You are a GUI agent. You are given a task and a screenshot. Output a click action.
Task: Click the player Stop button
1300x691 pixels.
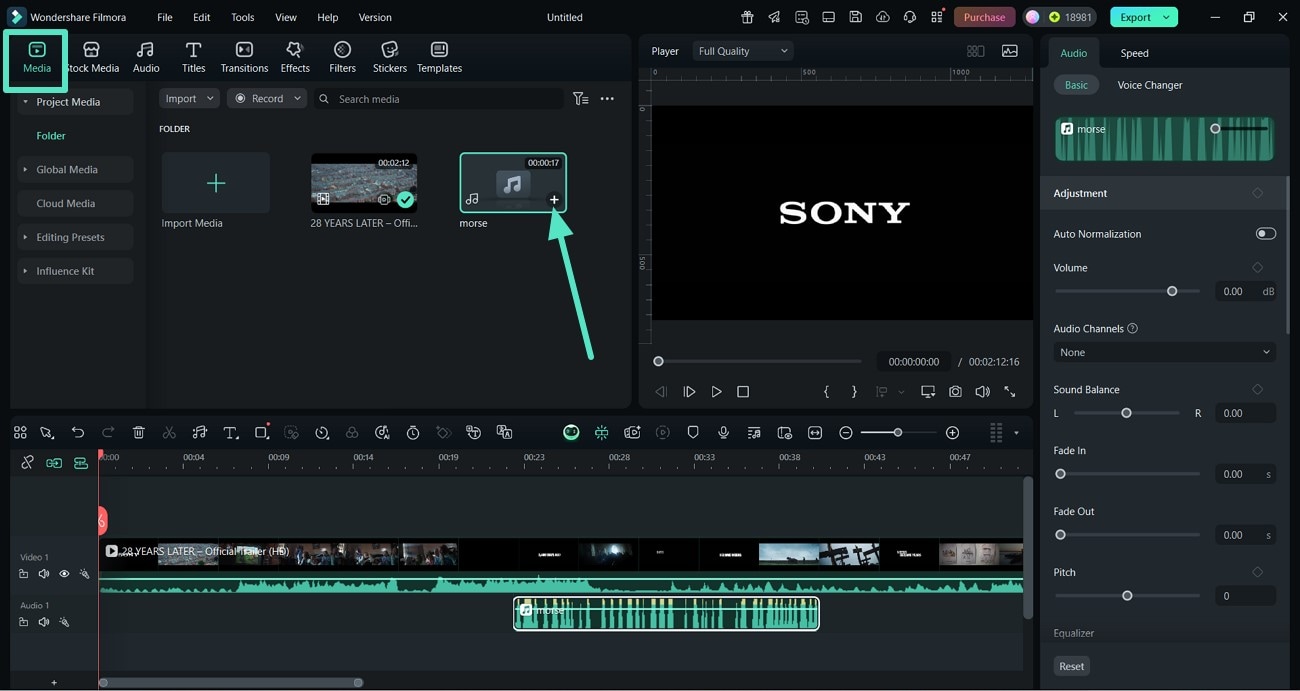743,392
